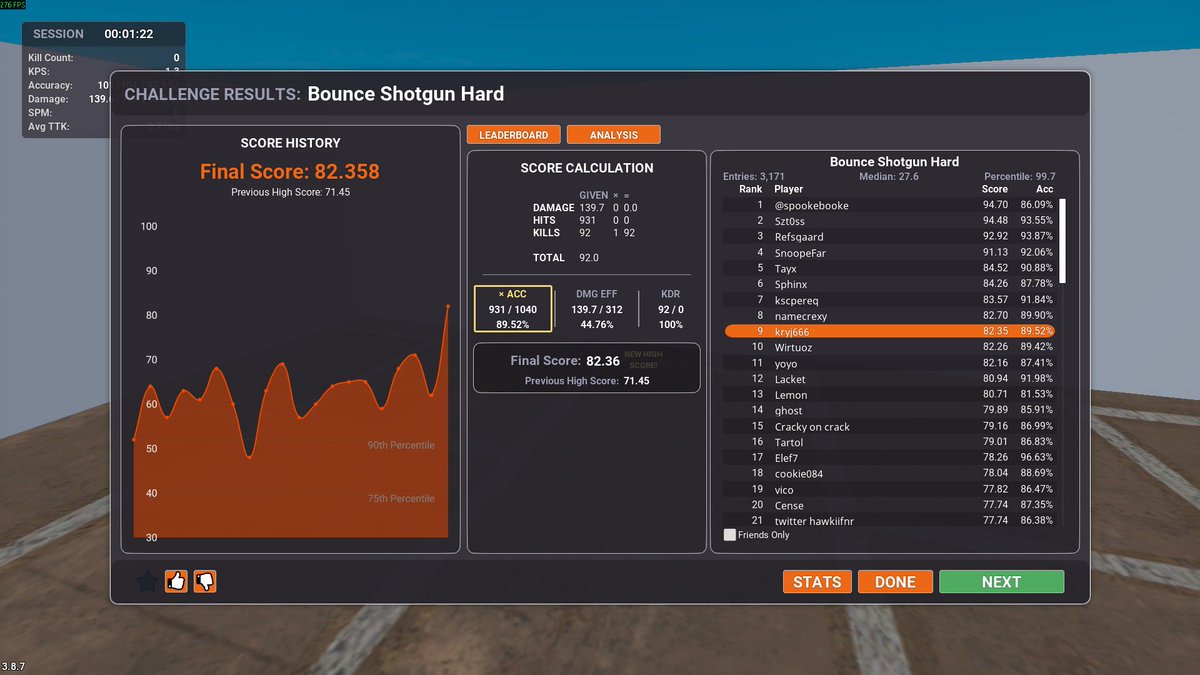Select leaderboard row for twitter hawkiifnr
Image resolution: width=1200 pixels, height=675 pixels.
pyautogui.click(x=890, y=520)
